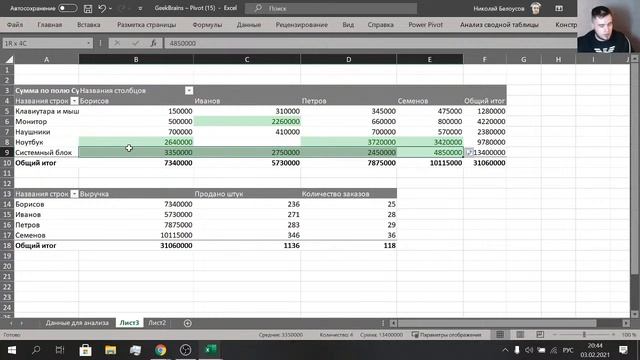Click the Cancel X formula bar icon

coord(117,43)
